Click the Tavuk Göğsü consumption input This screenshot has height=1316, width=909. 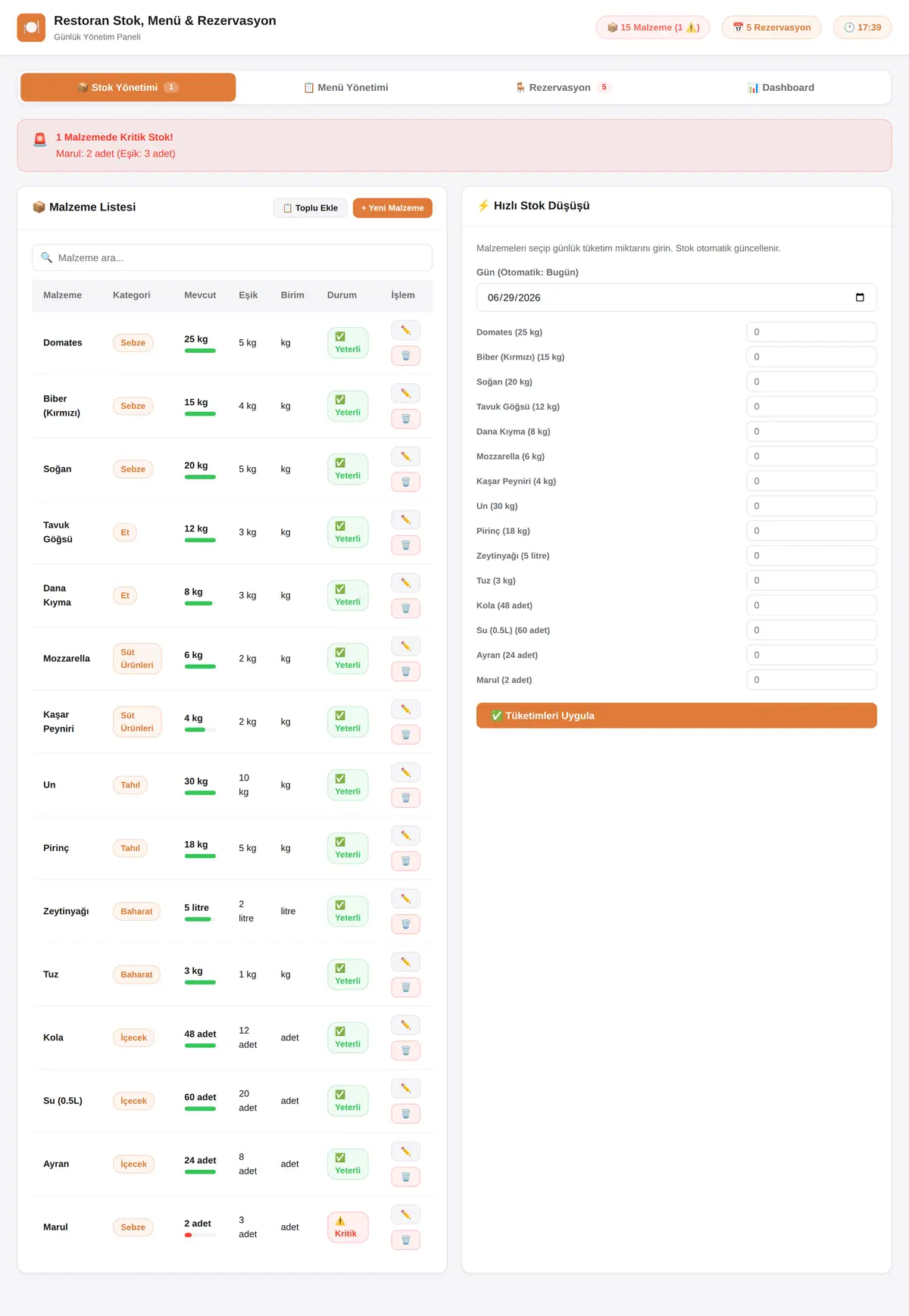coord(811,407)
